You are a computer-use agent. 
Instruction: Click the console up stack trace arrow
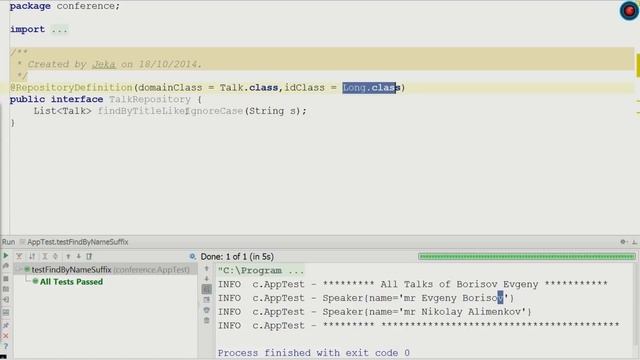click(207, 269)
